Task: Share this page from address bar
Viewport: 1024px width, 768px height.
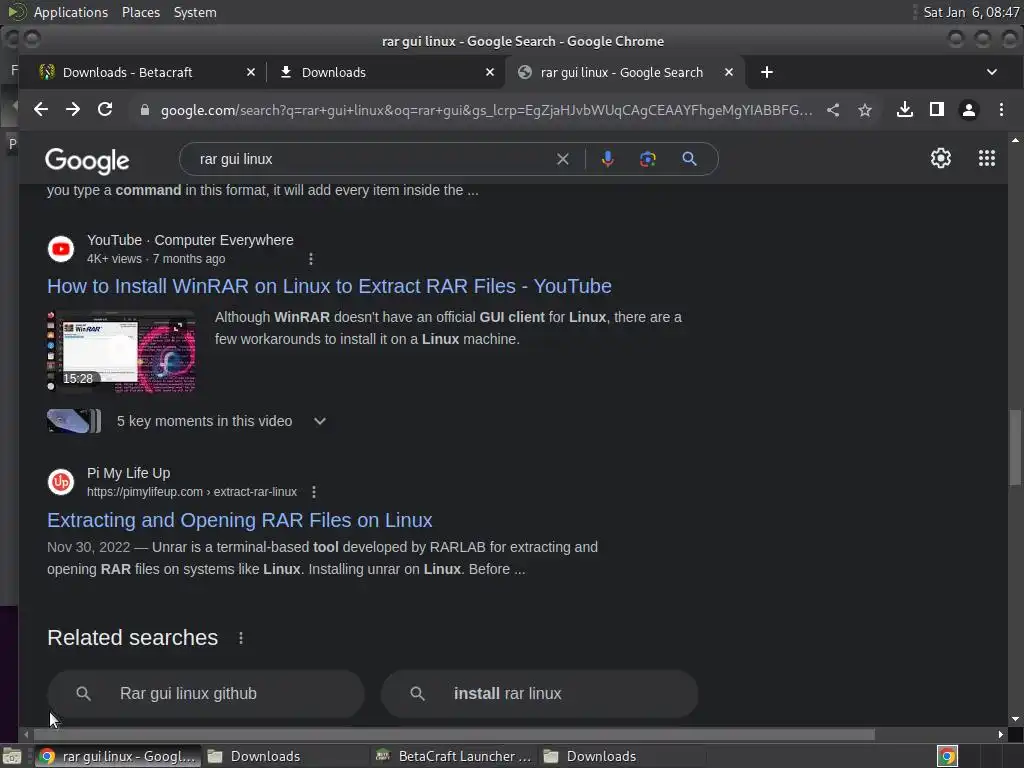Action: pyautogui.click(x=833, y=110)
